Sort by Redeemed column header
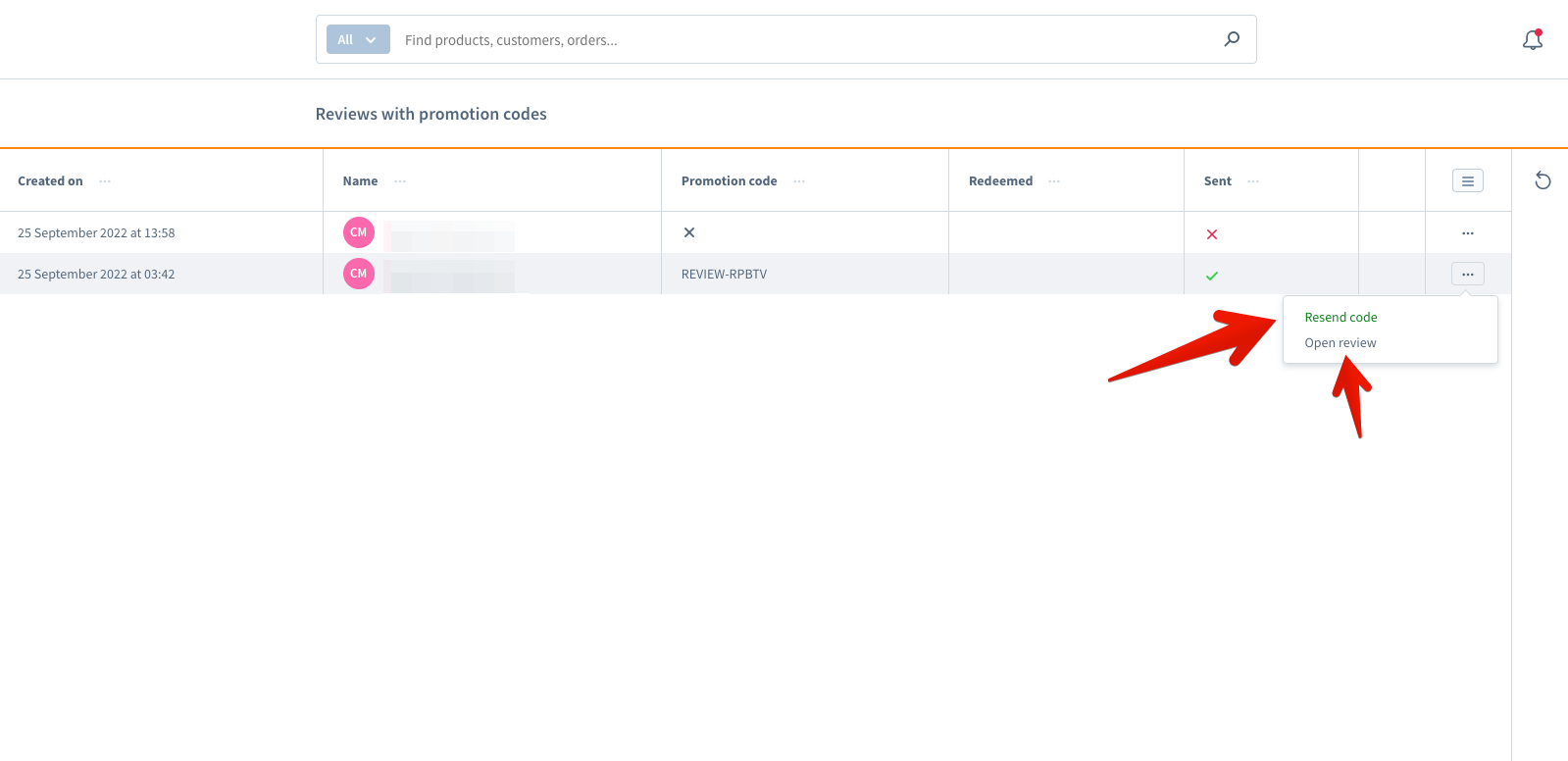Viewport: 1568px width, 761px height. pos(1000,181)
